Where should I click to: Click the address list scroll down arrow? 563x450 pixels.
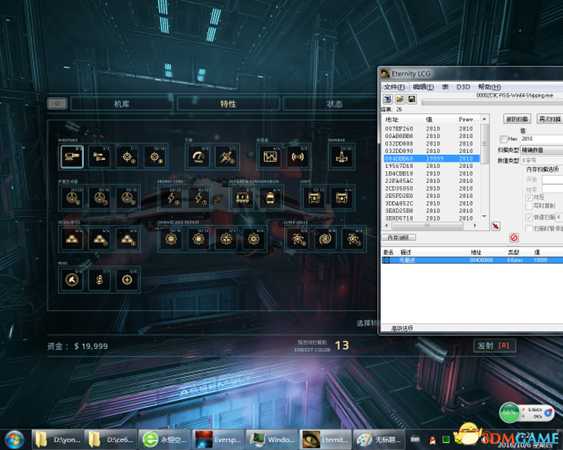(x=484, y=216)
